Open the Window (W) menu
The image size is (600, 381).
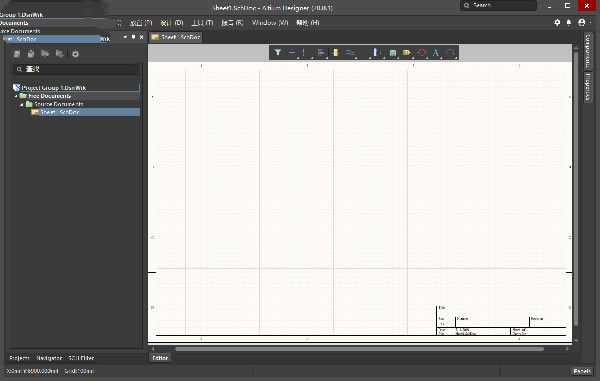coord(270,23)
